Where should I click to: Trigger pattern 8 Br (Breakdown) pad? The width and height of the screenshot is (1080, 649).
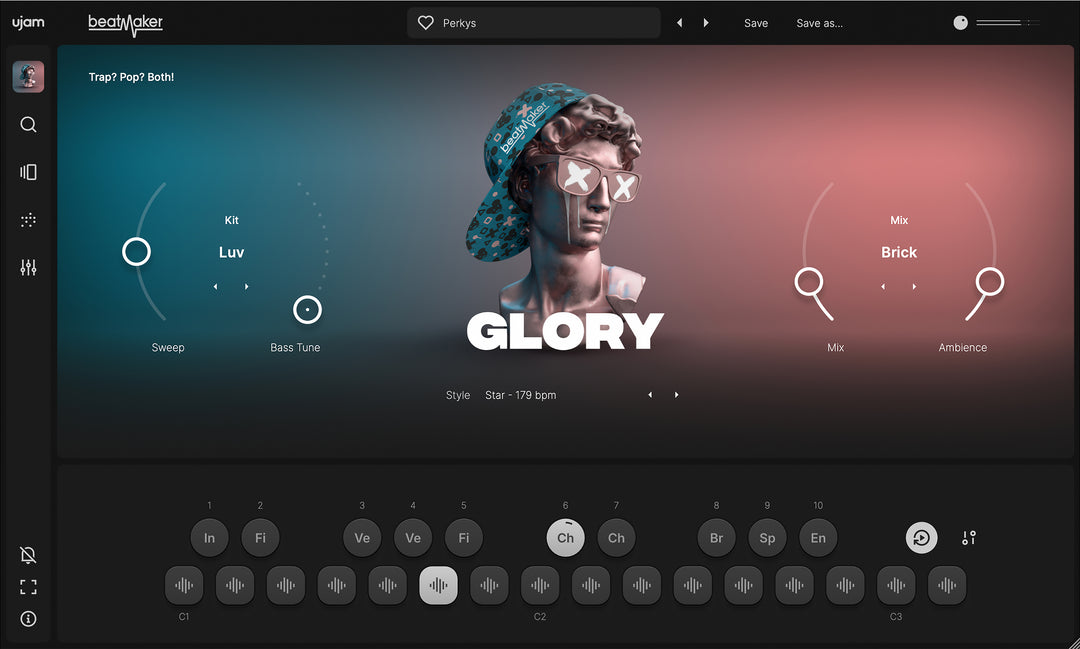pos(716,538)
